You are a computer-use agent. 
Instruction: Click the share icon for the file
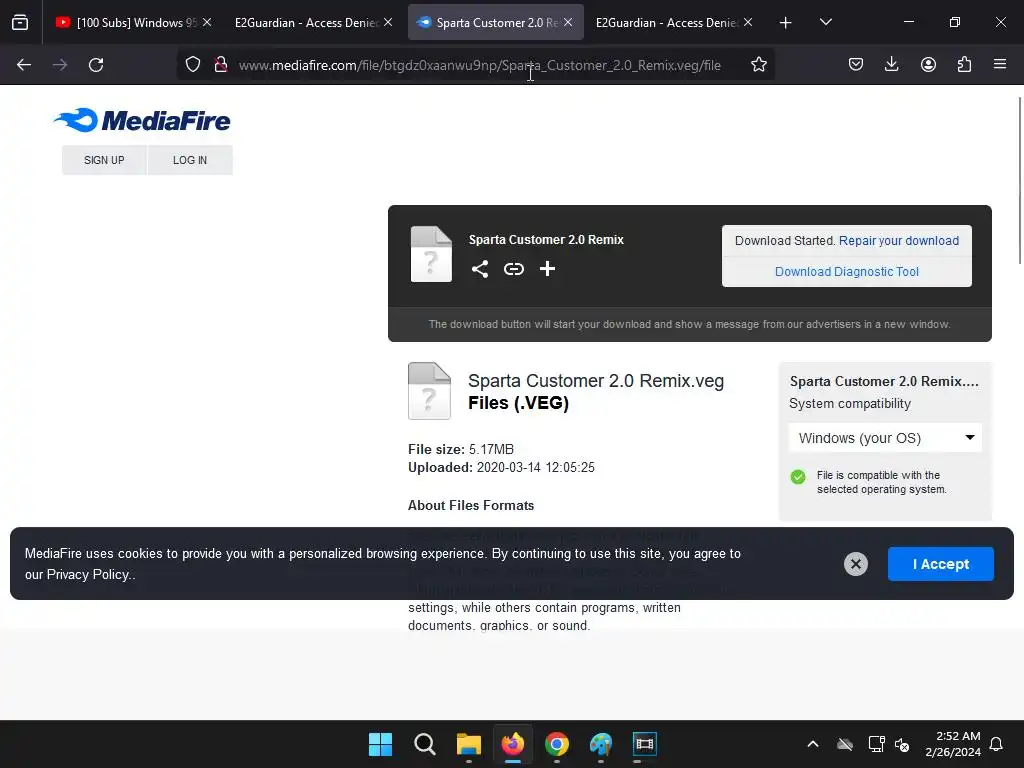480,269
